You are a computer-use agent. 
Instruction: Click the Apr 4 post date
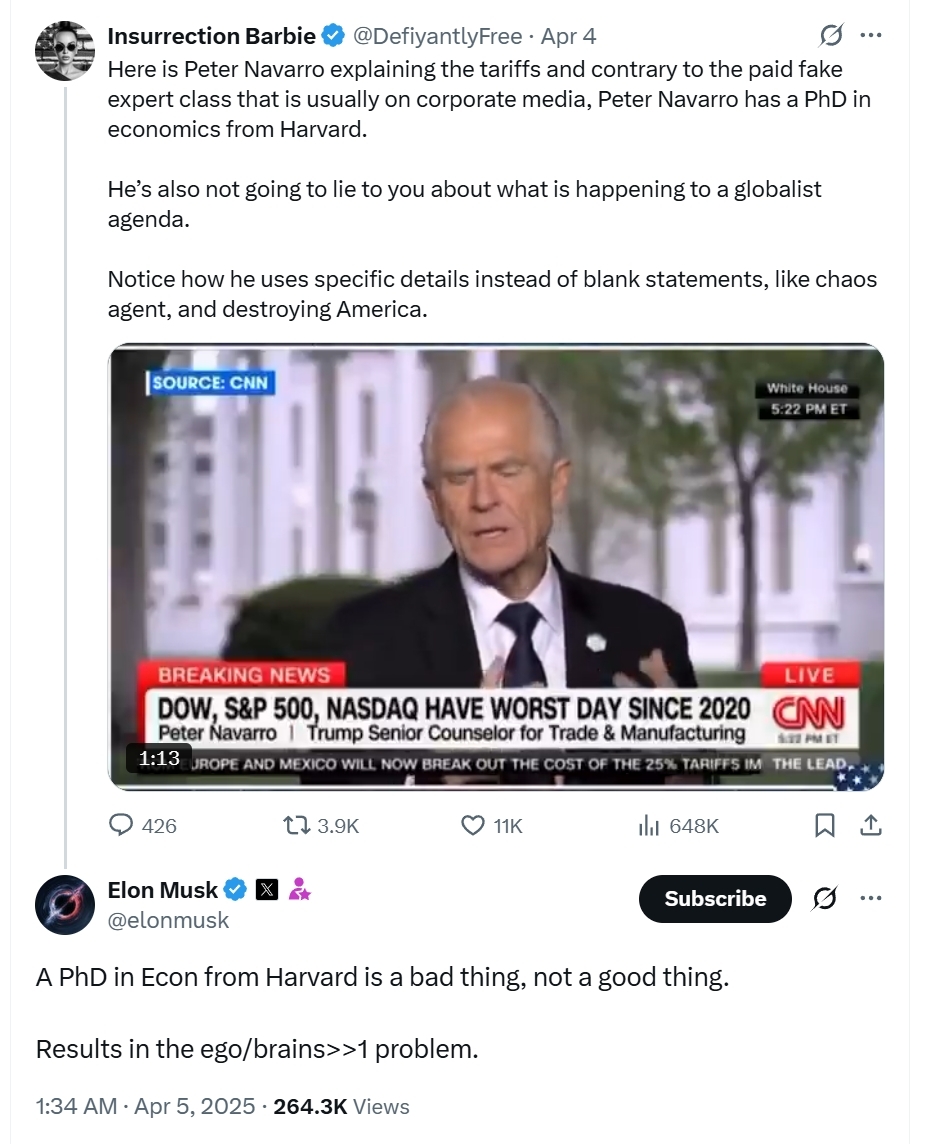(x=568, y=36)
